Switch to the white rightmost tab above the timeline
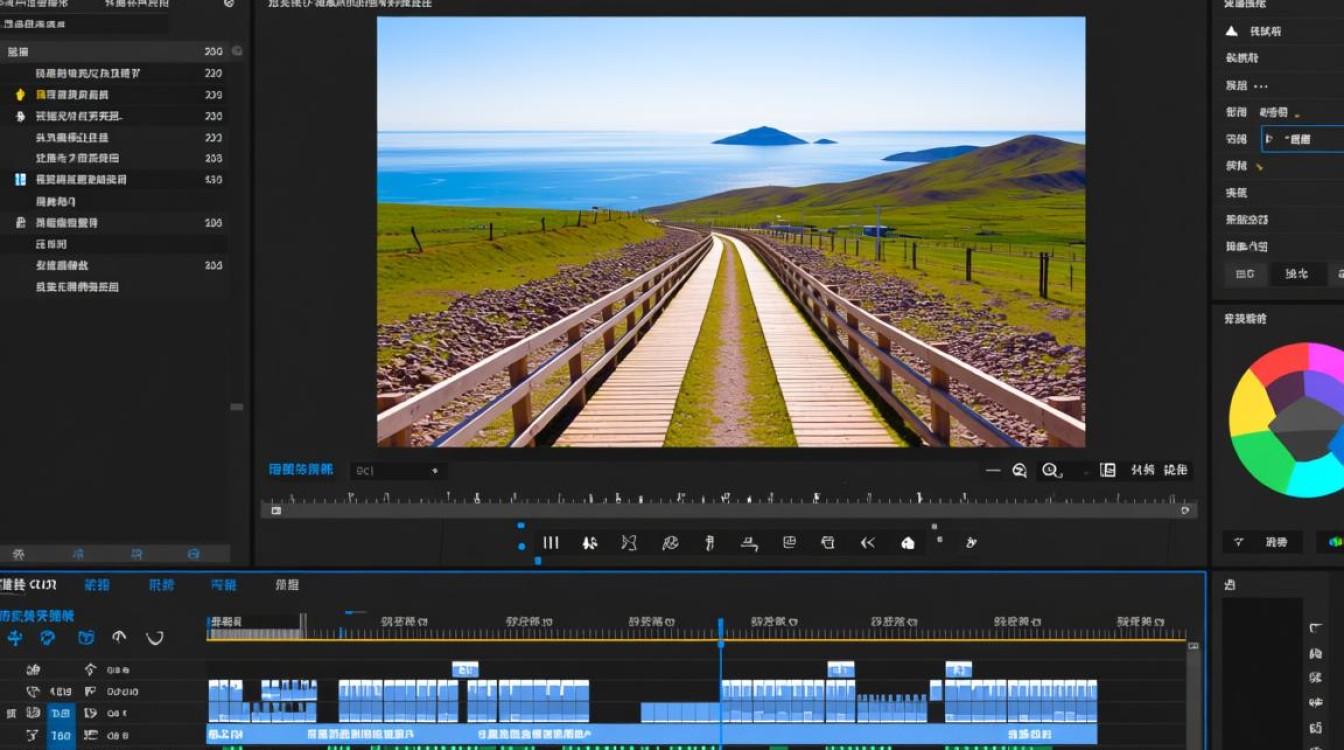The width and height of the screenshot is (1344, 750). coord(287,585)
